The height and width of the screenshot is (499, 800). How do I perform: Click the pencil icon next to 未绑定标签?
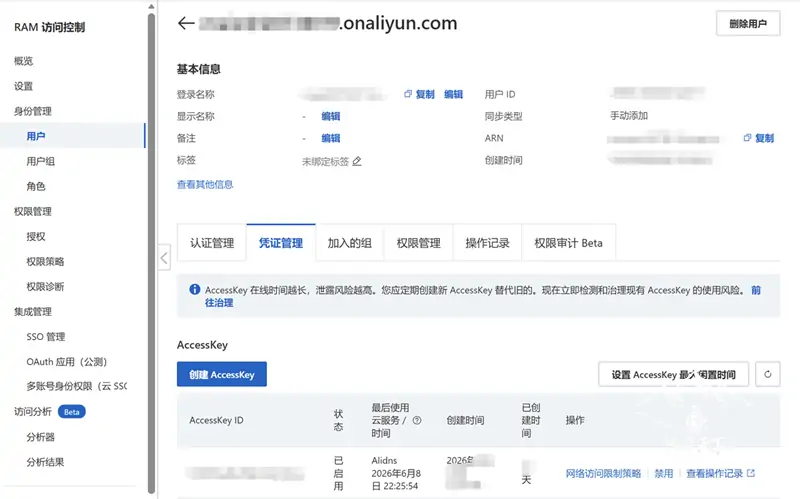click(x=357, y=161)
